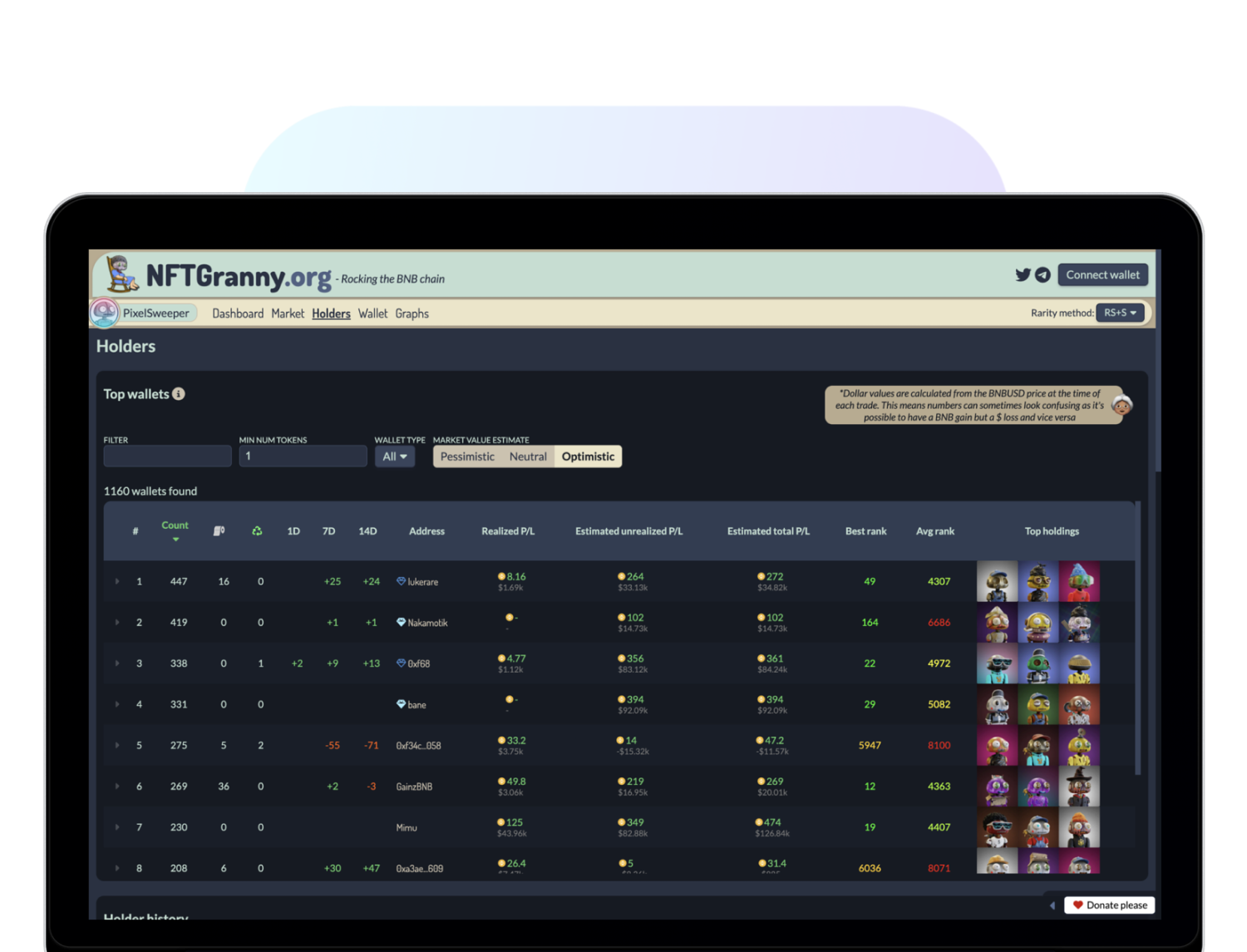Image resolution: width=1247 pixels, height=952 pixels.
Task: Click the Top wallets info icon
Action: [179, 394]
